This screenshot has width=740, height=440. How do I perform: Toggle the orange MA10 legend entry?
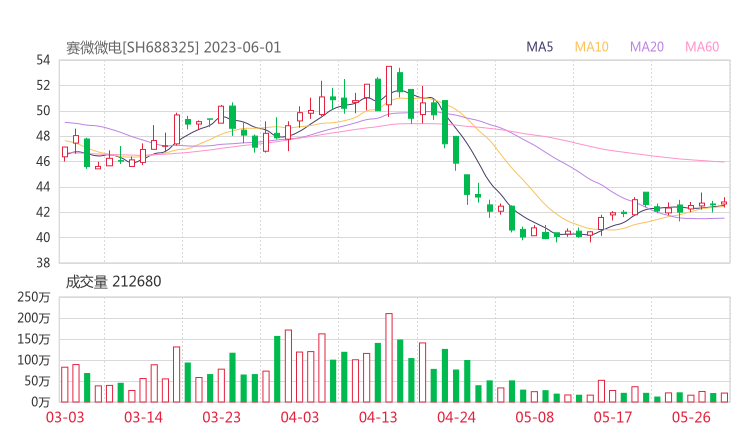(x=592, y=47)
